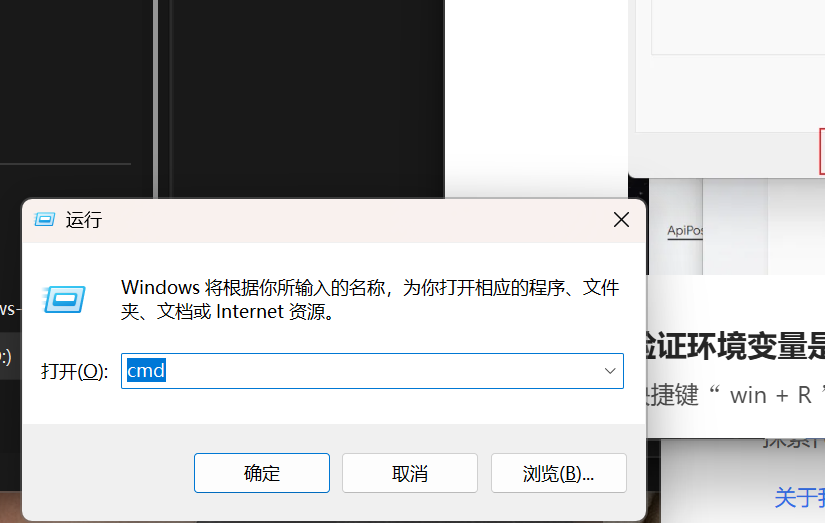
Task: Click the 打开(O): label
Action: [x=75, y=371]
